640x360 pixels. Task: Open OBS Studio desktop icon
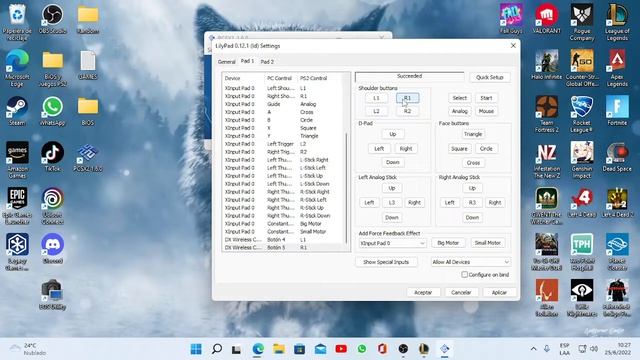coord(52,18)
